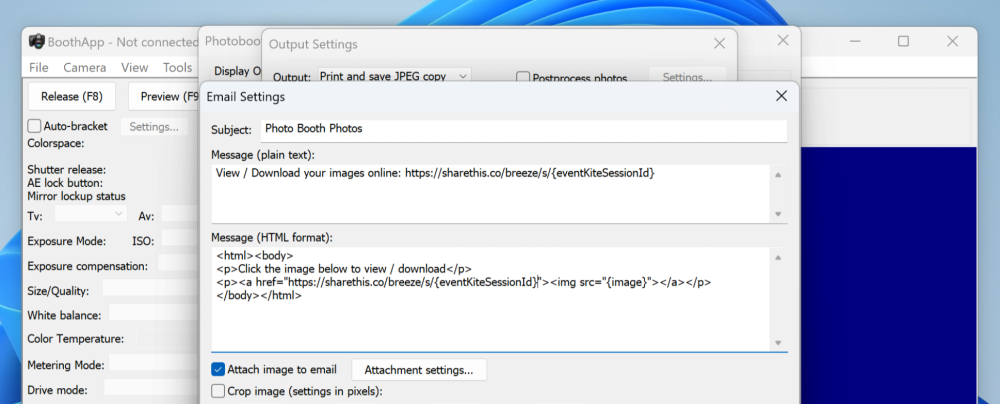Click the Av value field
Viewport: 1000px width, 404px height.
[x=180, y=214]
